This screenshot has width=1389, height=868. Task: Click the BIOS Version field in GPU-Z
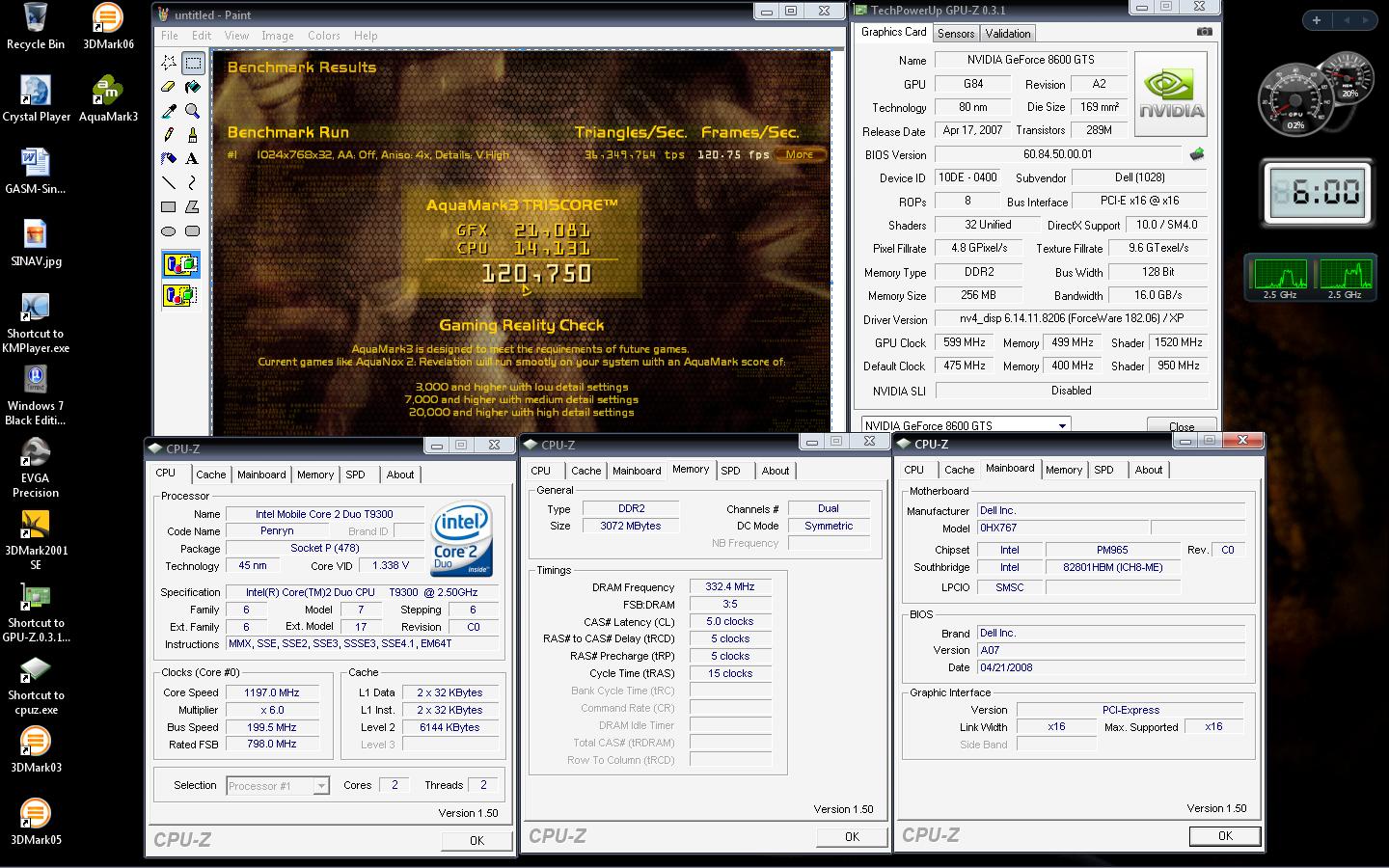[x=1058, y=154]
